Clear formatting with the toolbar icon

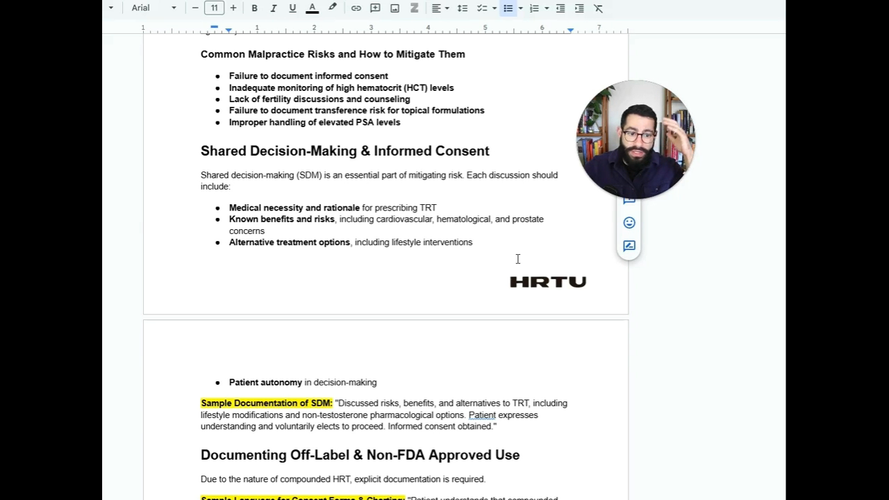pyautogui.click(x=598, y=8)
